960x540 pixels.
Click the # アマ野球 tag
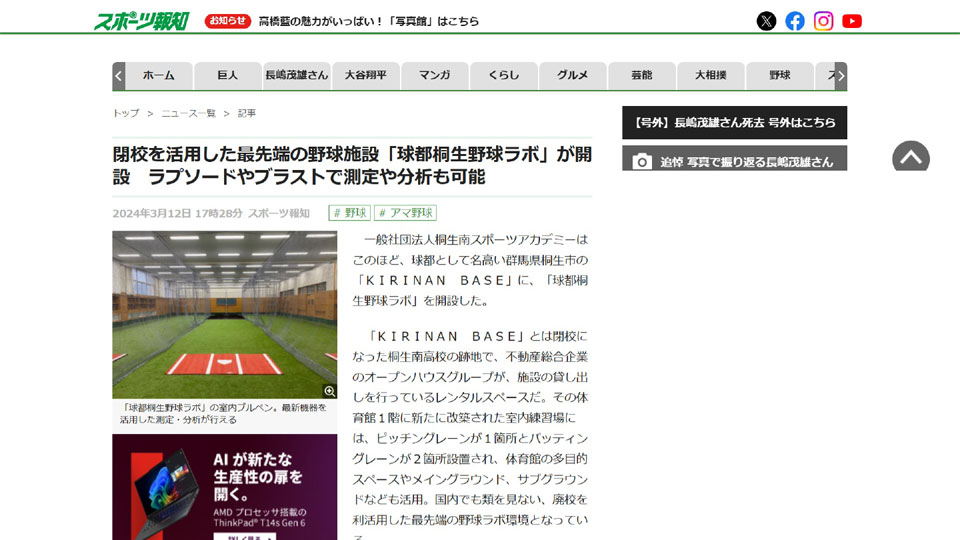point(405,212)
